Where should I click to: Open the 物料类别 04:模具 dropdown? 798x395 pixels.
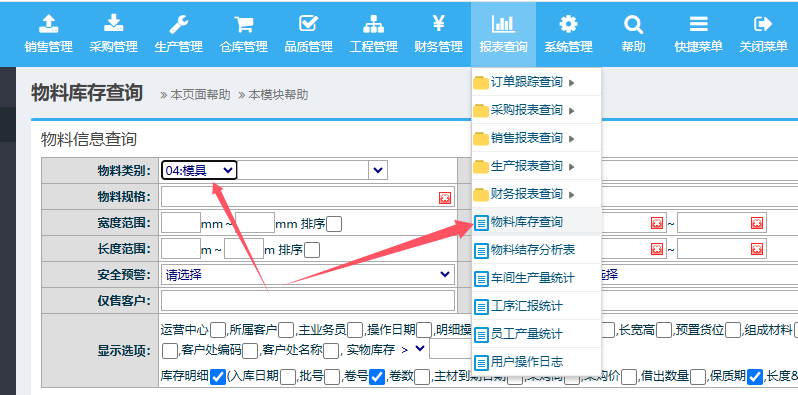(x=199, y=170)
